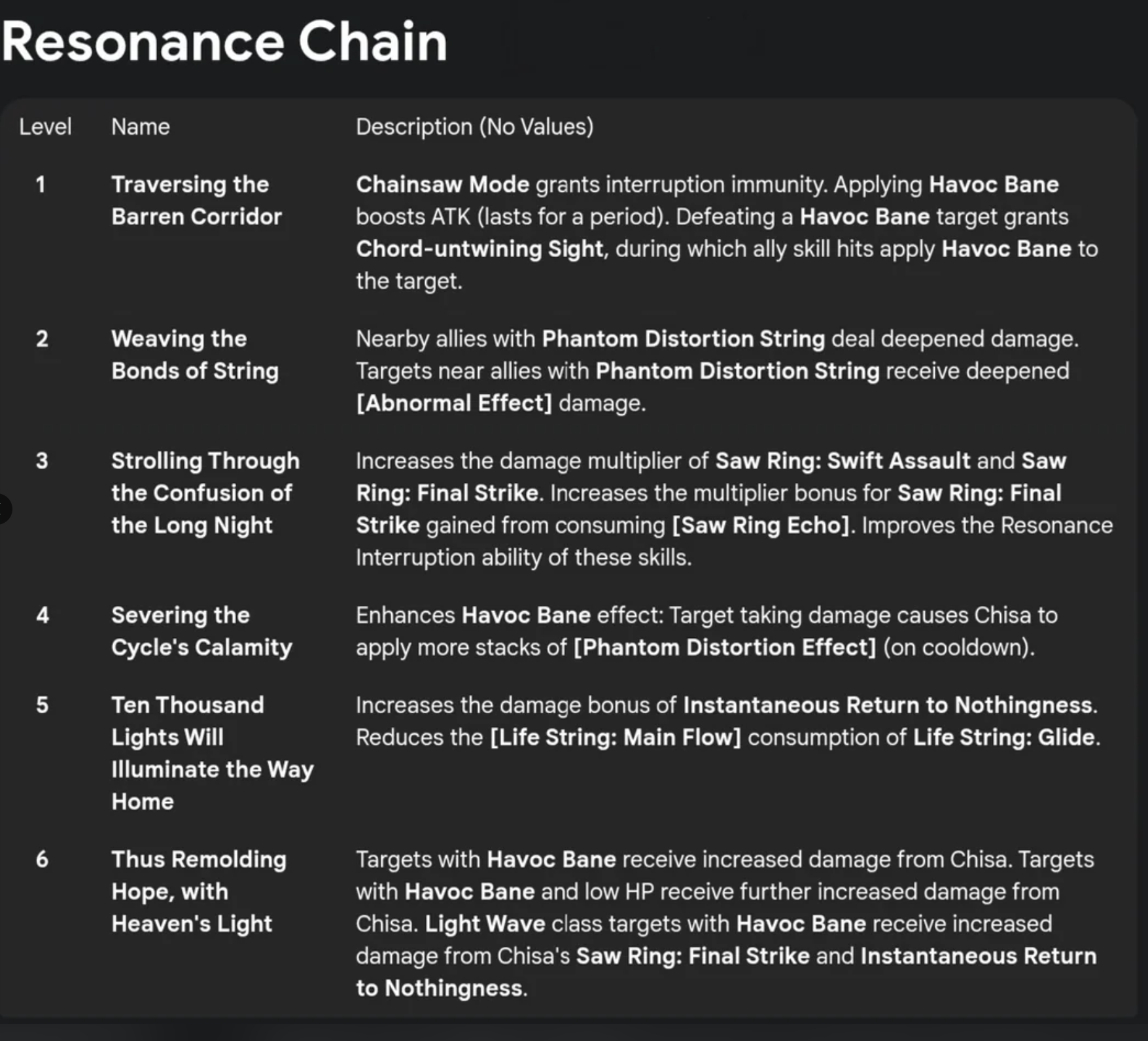Image resolution: width=1148 pixels, height=1041 pixels.
Task: Click the bold [Life String: Main Flow] term
Action: 615,737
